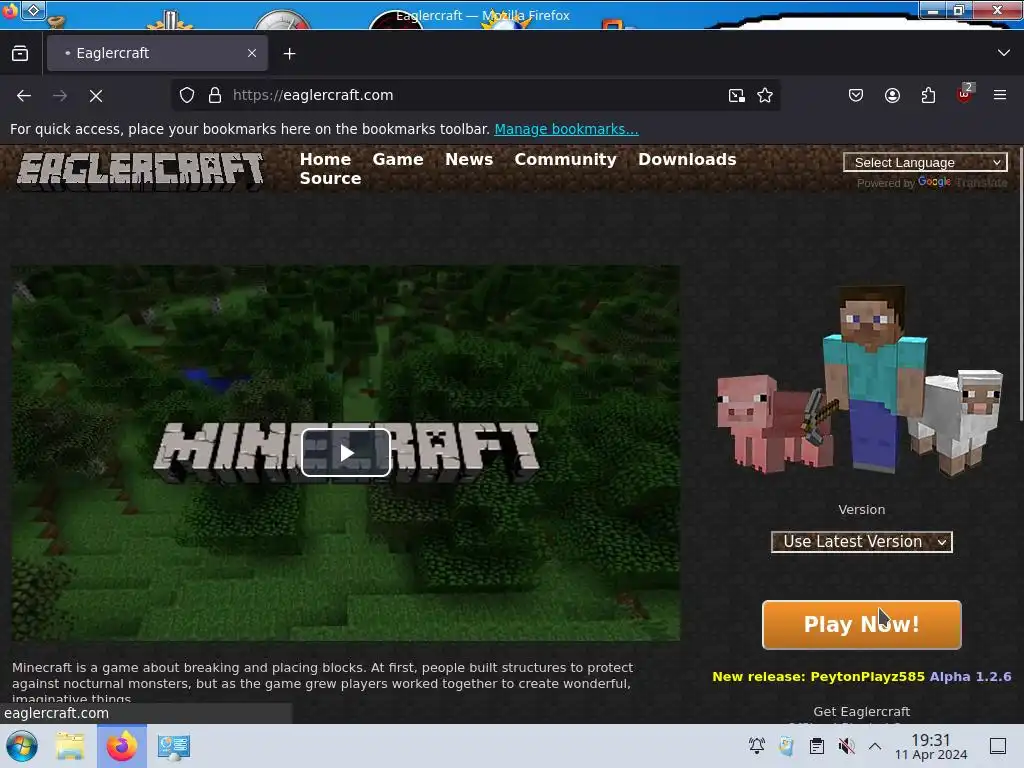Open the Community nav item
This screenshot has width=1024, height=768.
tap(566, 159)
